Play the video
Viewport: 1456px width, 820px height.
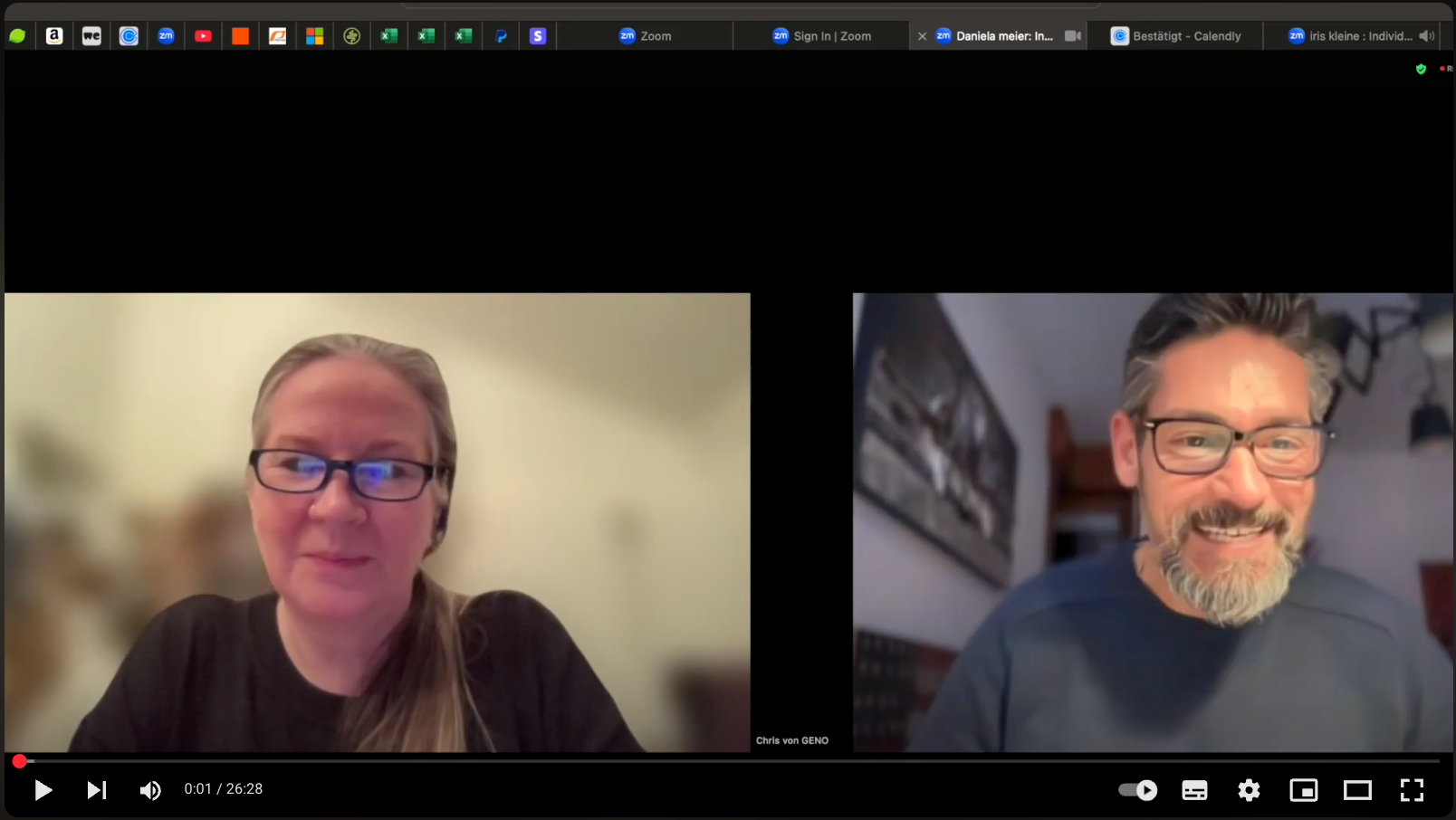[43, 790]
